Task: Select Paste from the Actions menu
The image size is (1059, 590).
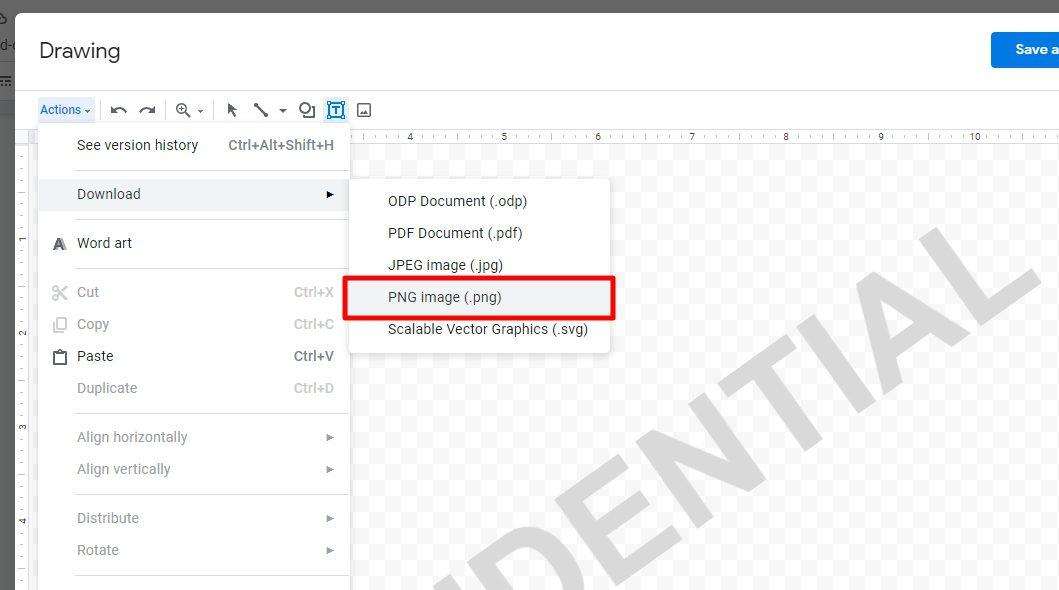Action: [x=96, y=356]
